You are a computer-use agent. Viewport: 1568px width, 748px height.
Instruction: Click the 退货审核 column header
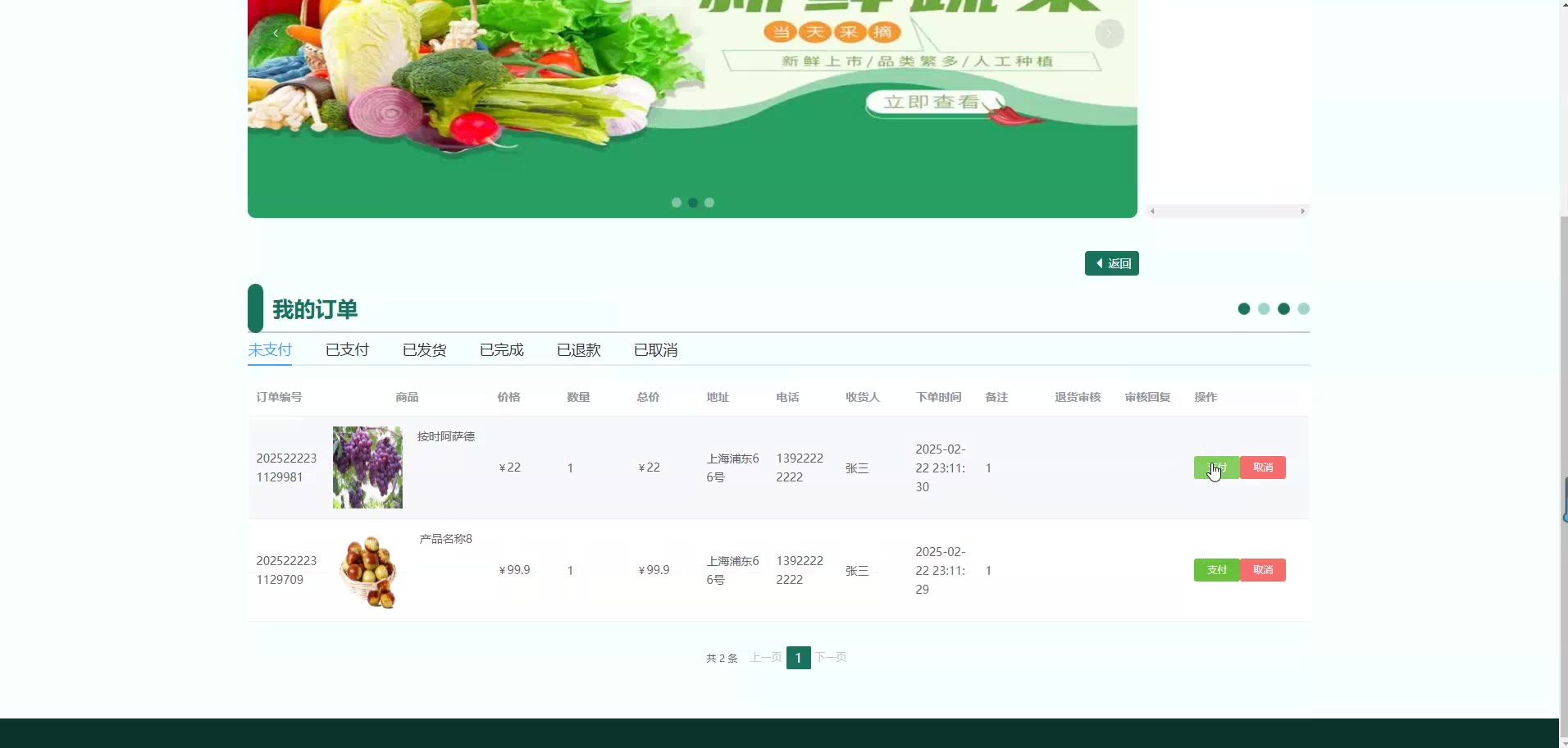coord(1078,397)
